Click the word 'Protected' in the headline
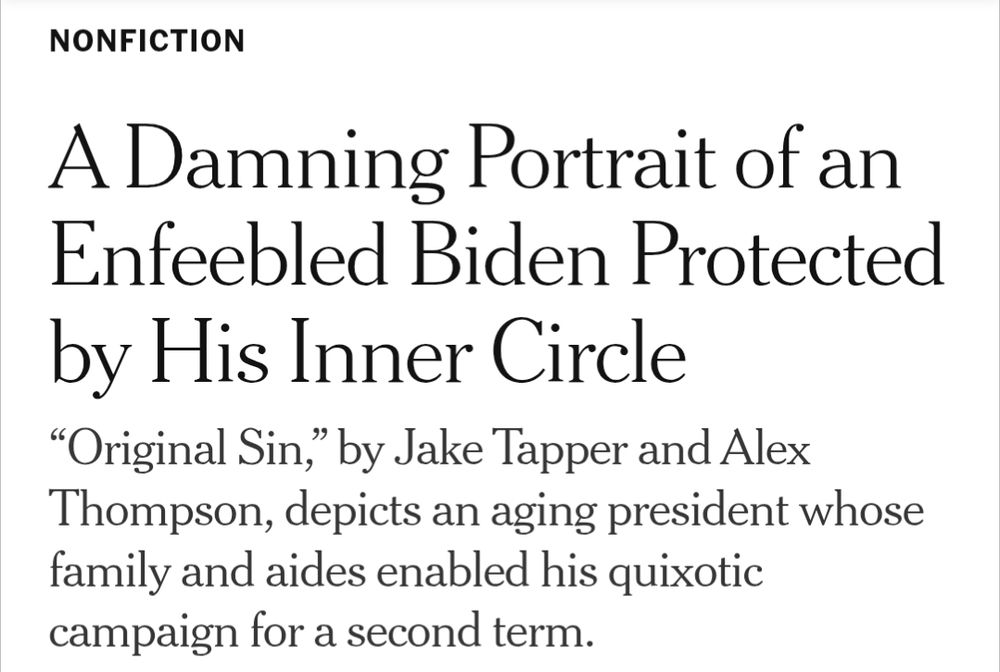1000x672 pixels. pyautogui.click(x=788, y=254)
